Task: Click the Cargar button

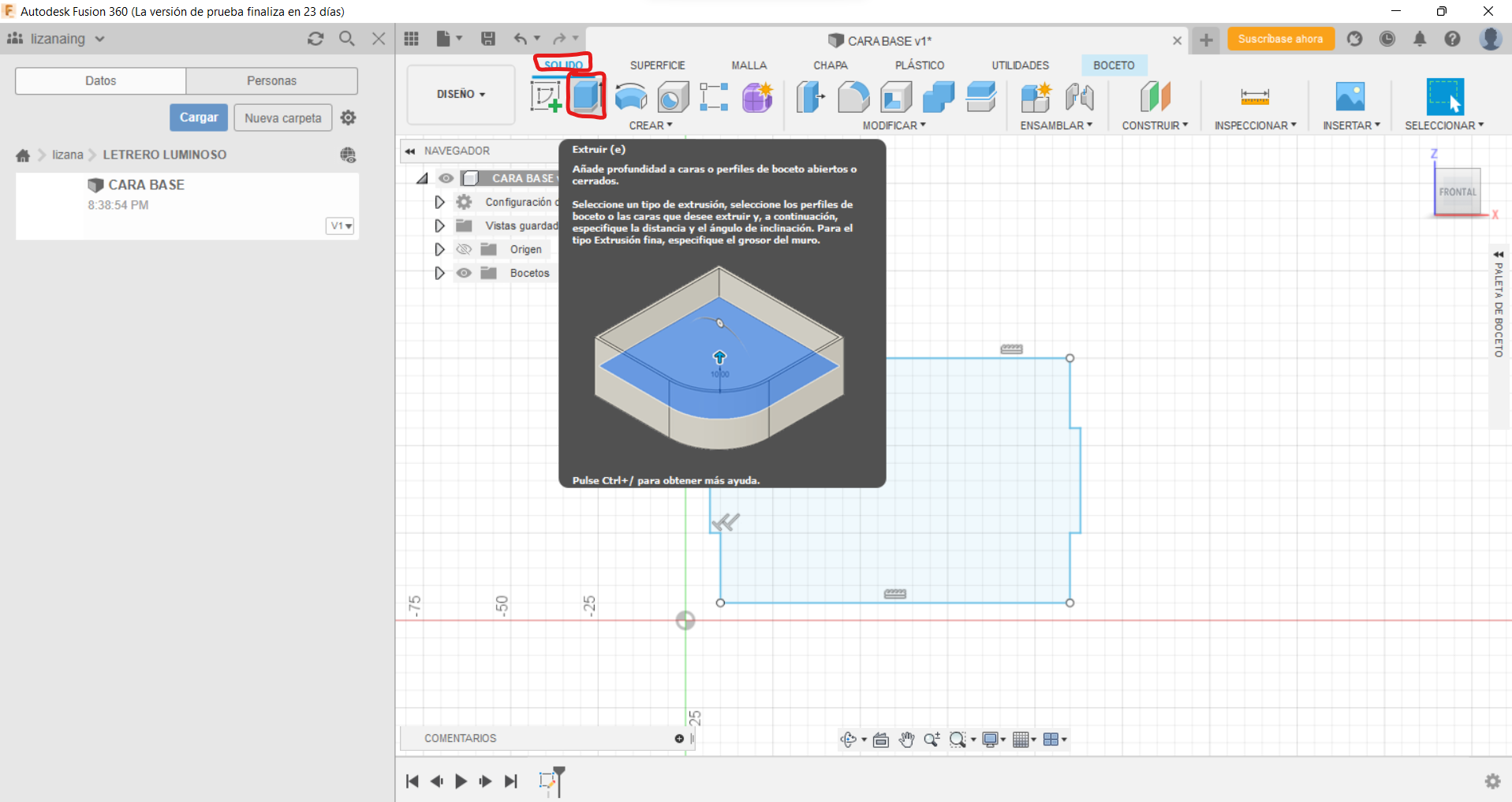Action: pyautogui.click(x=199, y=118)
